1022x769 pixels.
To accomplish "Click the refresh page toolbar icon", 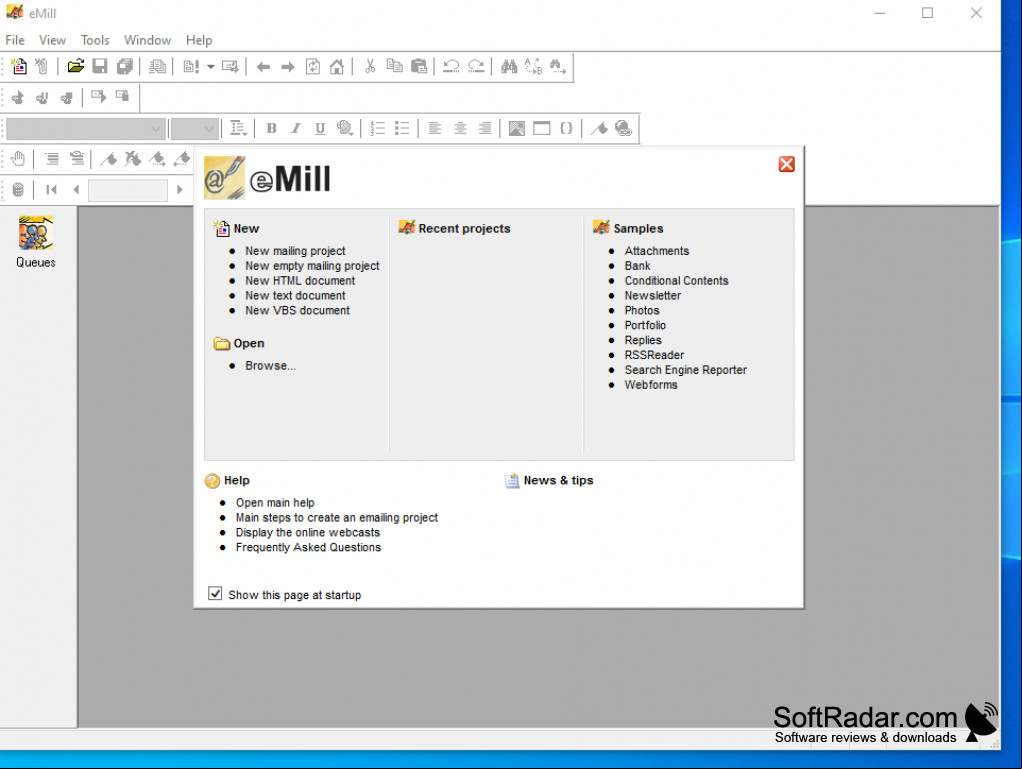I will click(x=313, y=66).
